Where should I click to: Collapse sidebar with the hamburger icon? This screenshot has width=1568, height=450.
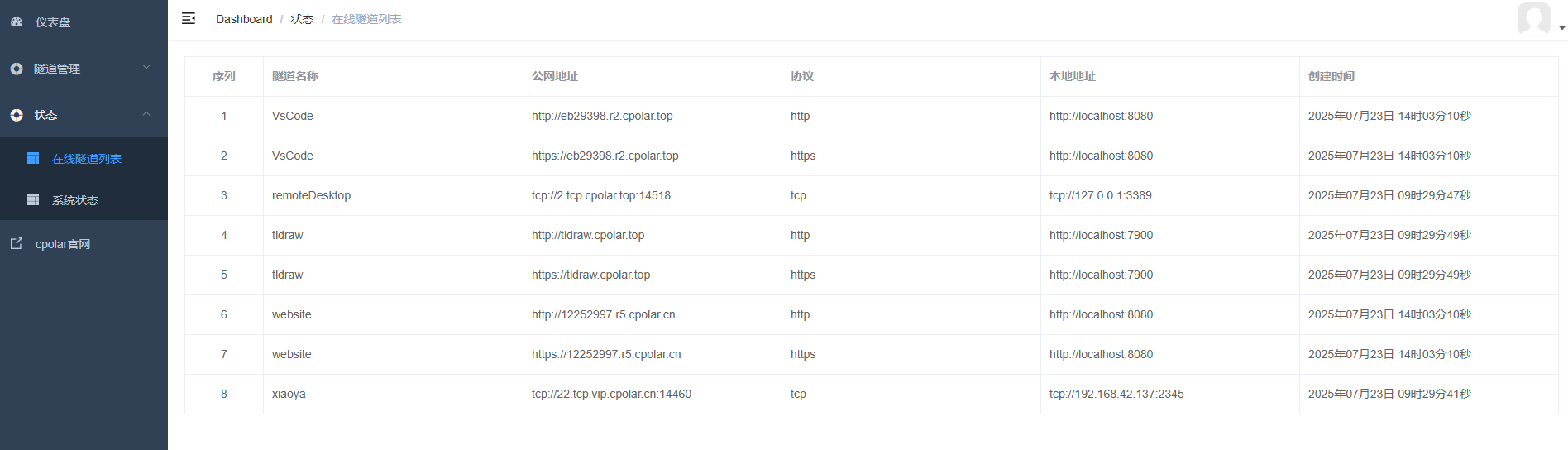tap(189, 18)
